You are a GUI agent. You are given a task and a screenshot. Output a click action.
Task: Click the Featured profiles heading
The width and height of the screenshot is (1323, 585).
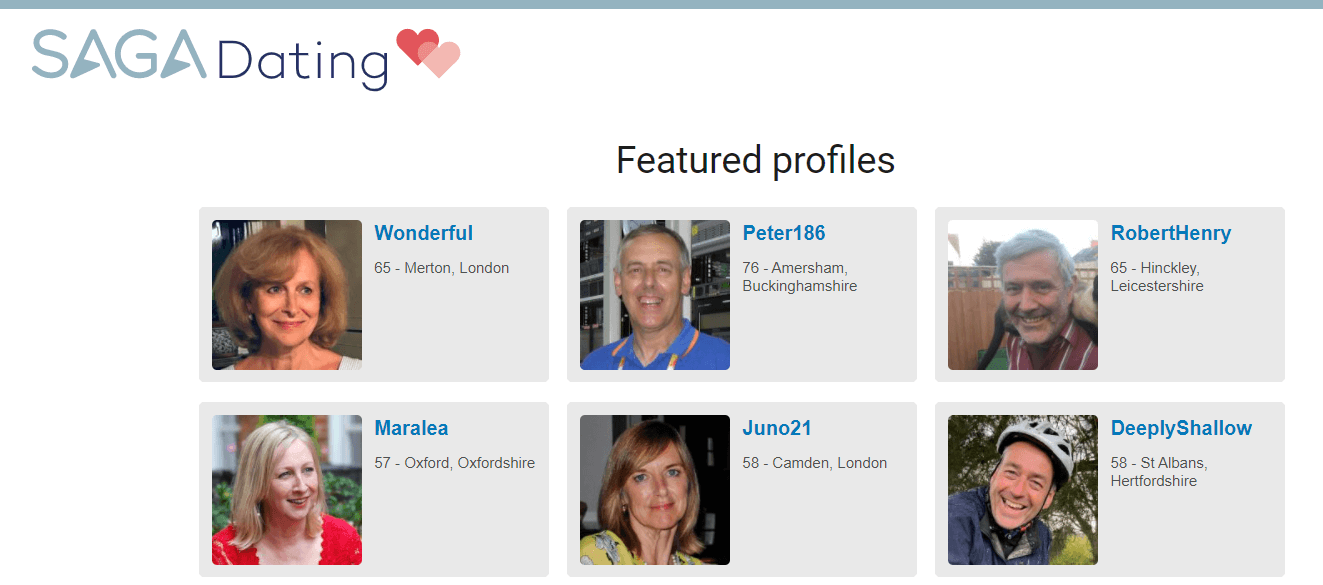click(755, 160)
